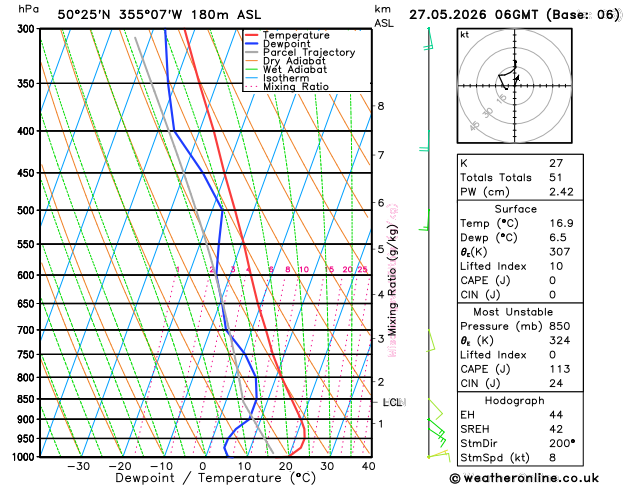Select 'Dewpoint' legend entry text
Viewport: 629px width, 486px height.
click(x=286, y=44)
